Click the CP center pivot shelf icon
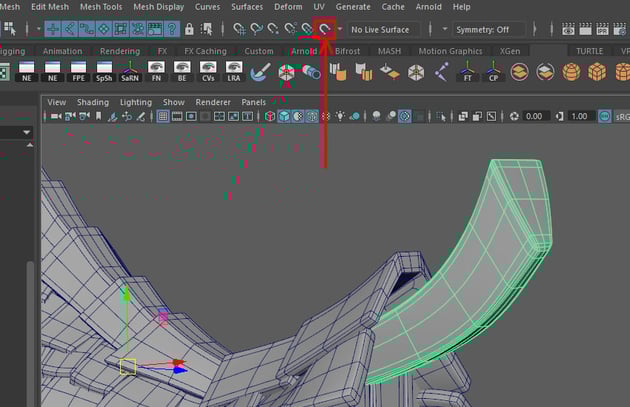This screenshot has width=630, height=407. tap(492, 72)
